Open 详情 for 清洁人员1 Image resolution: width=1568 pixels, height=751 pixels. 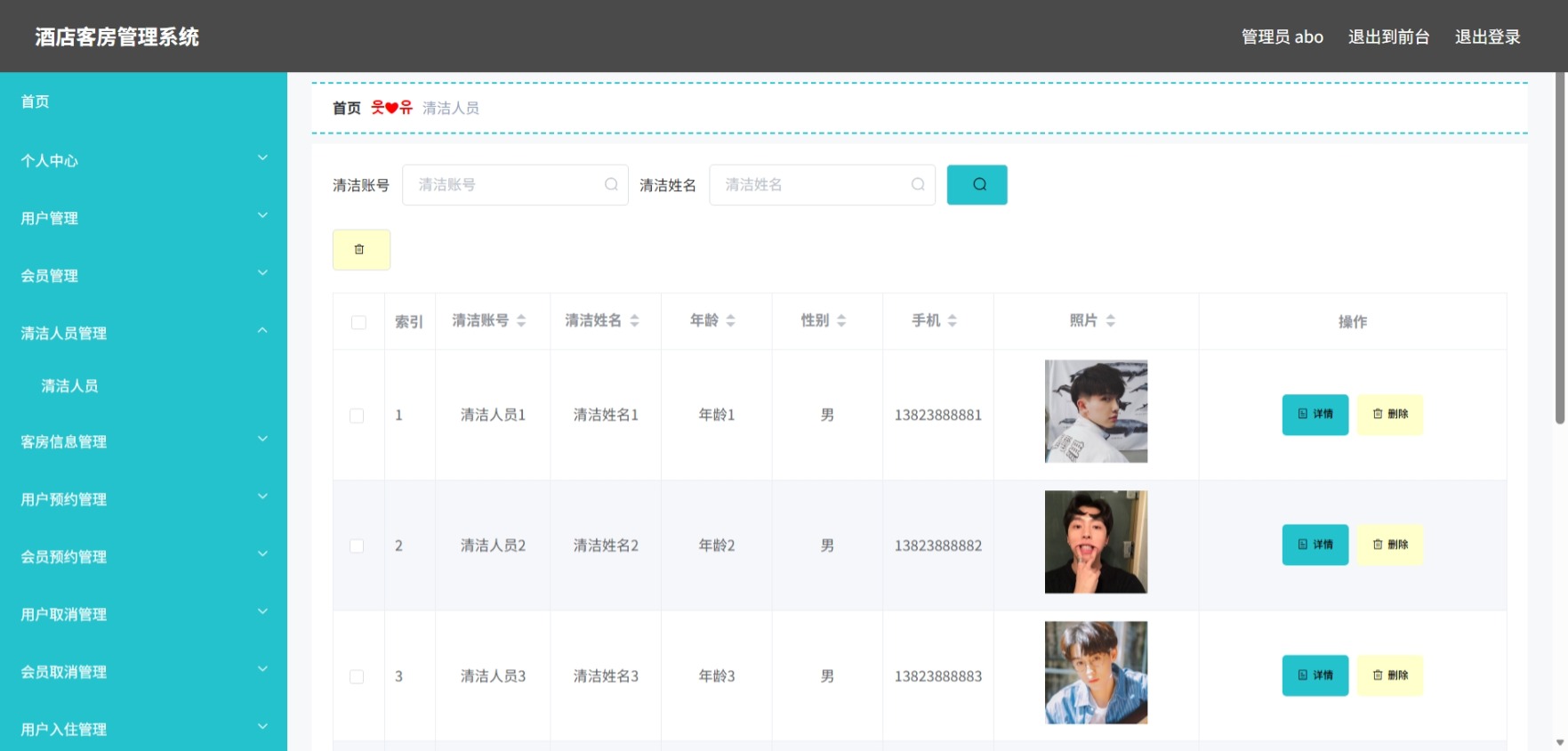1315,415
